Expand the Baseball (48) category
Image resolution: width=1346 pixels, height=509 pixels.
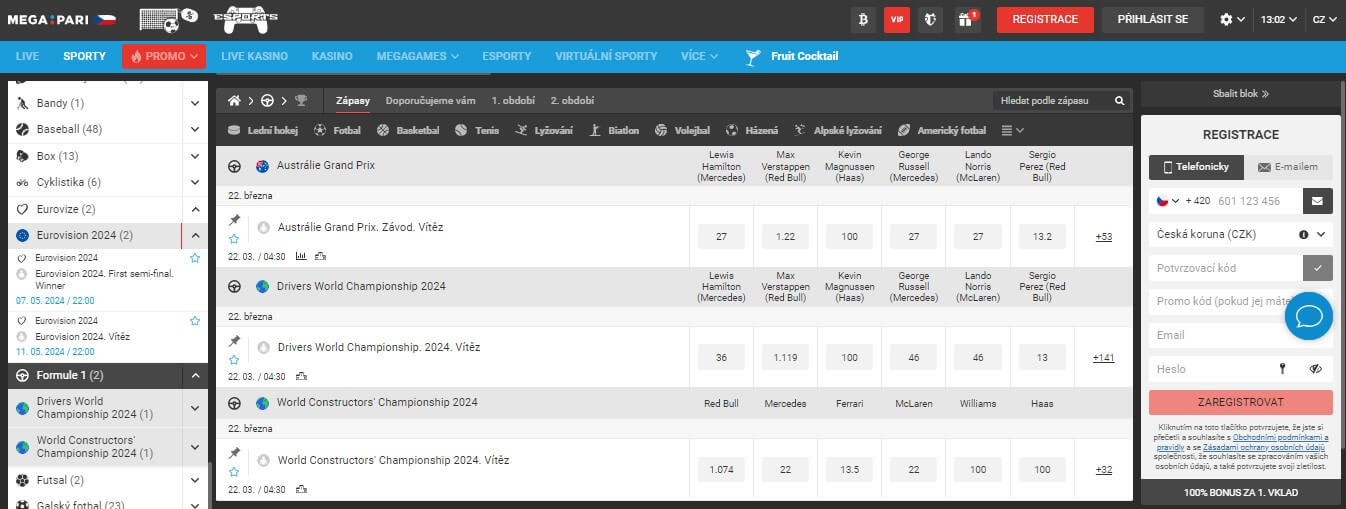point(195,129)
